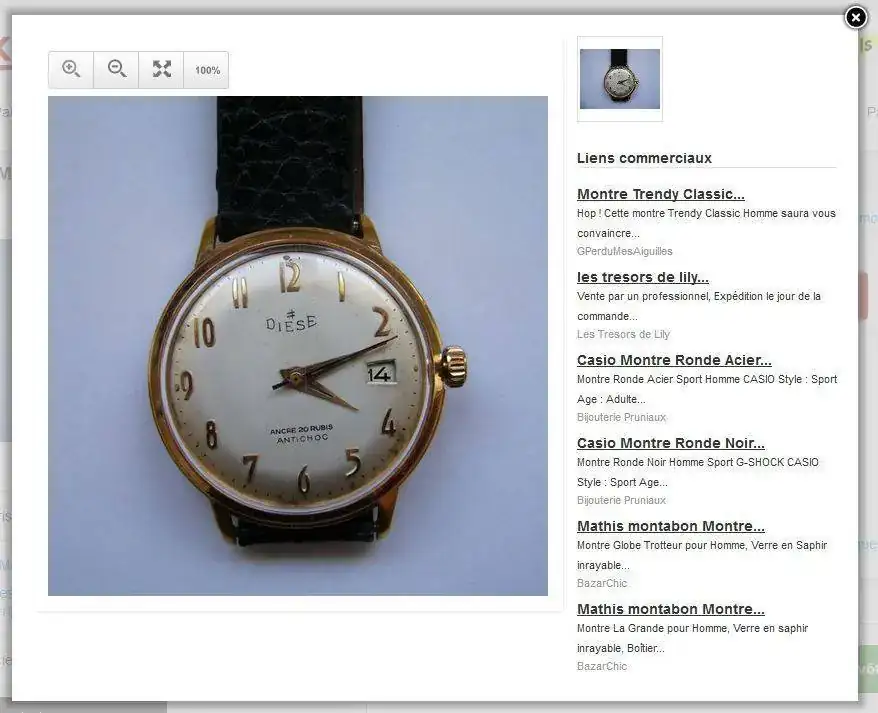Click Bijouterie Pruniaux under Casio Acier
This screenshot has height=713, width=878.
tap(622, 417)
